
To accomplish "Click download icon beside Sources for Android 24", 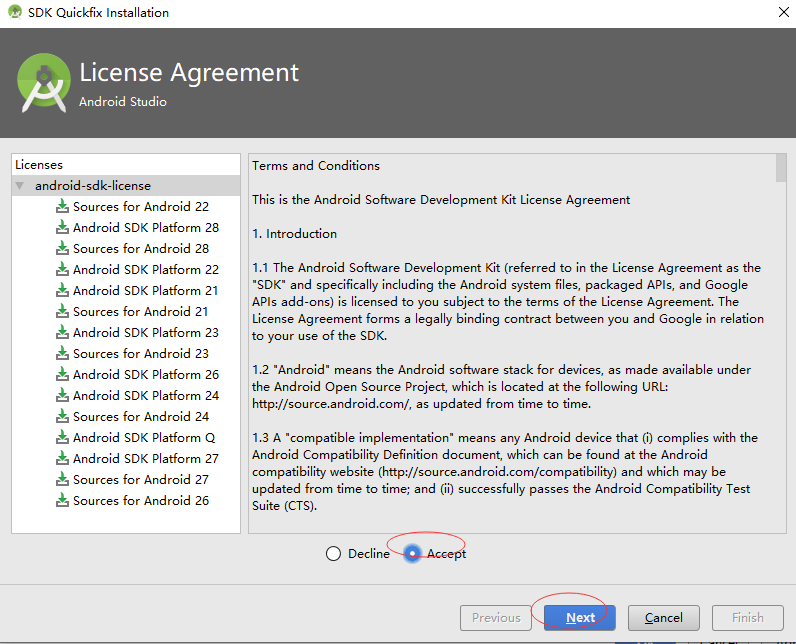I will coord(62,417).
